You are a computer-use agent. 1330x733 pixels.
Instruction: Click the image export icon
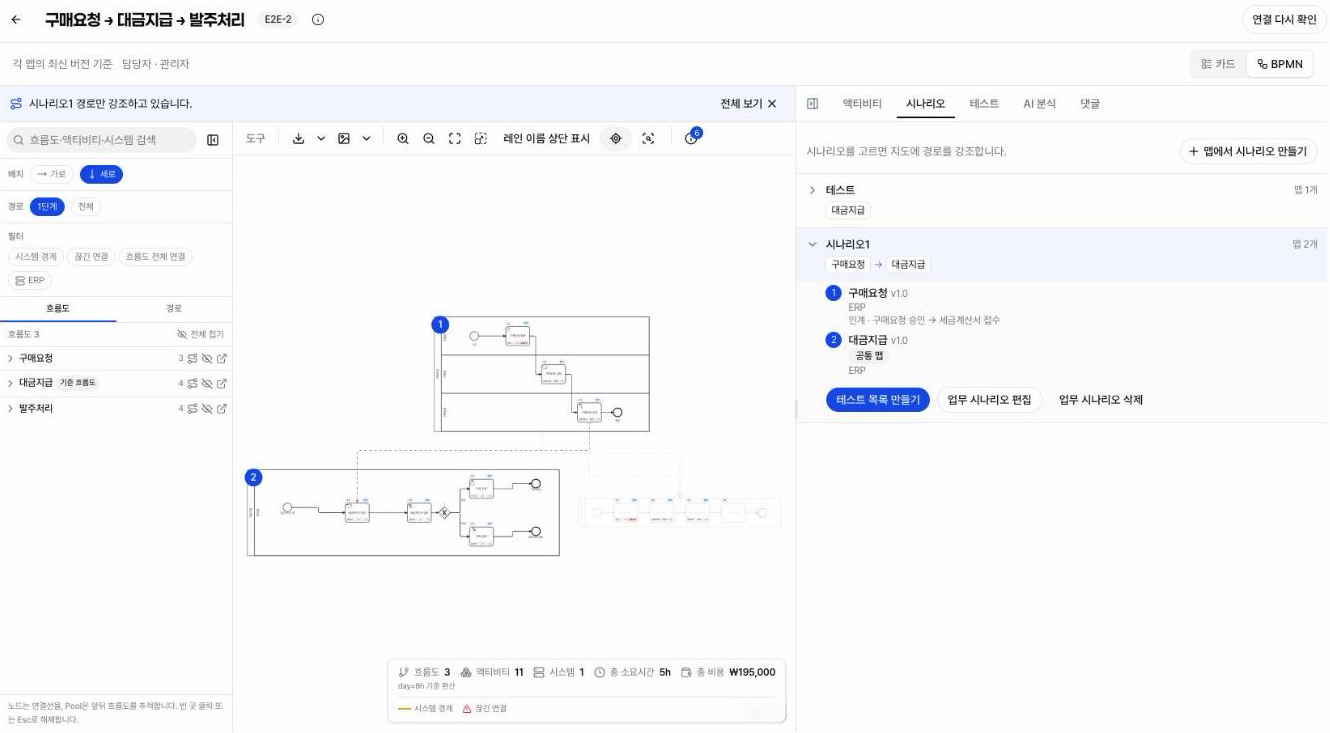pos(344,139)
